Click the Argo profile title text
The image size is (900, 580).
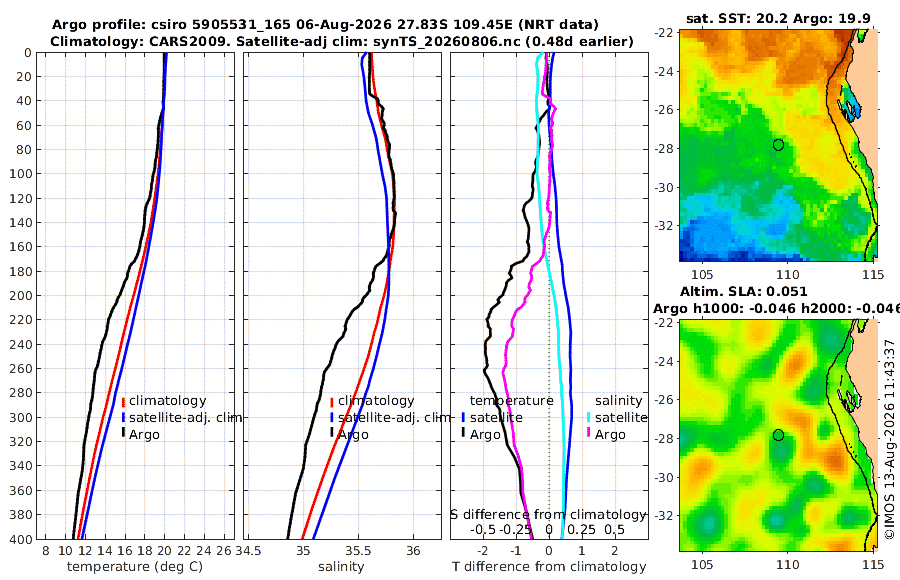tap(325, 25)
